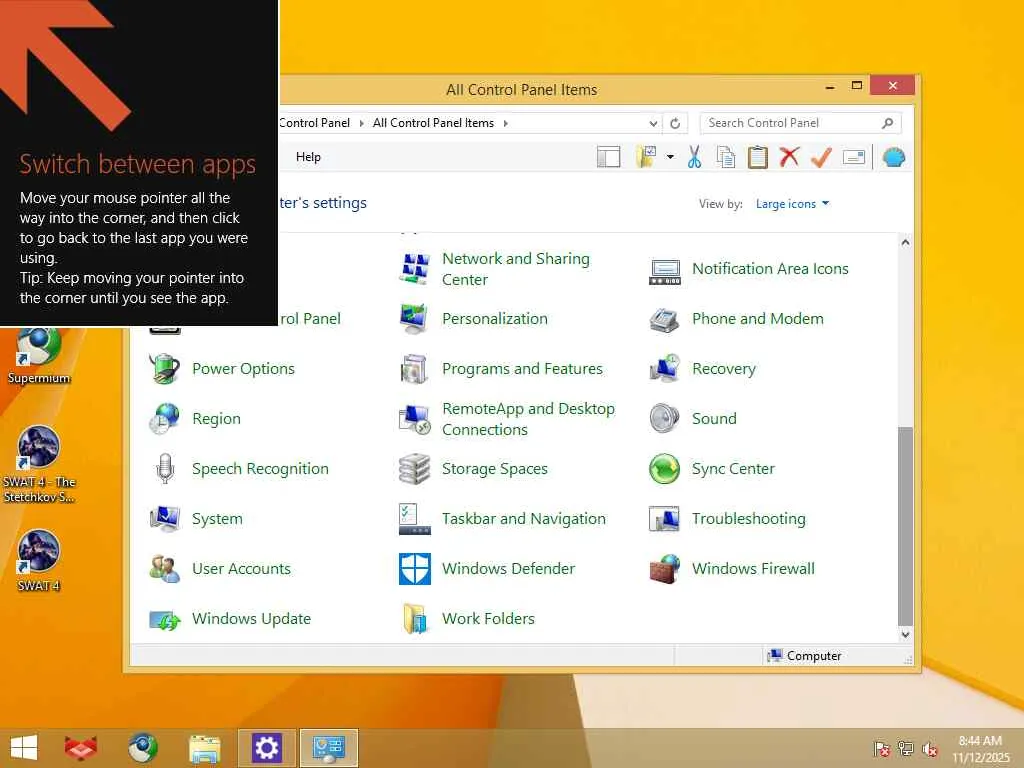Open the Power Options battery icon
The height and width of the screenshot is (768, 1024).
[x=165, y=368]
